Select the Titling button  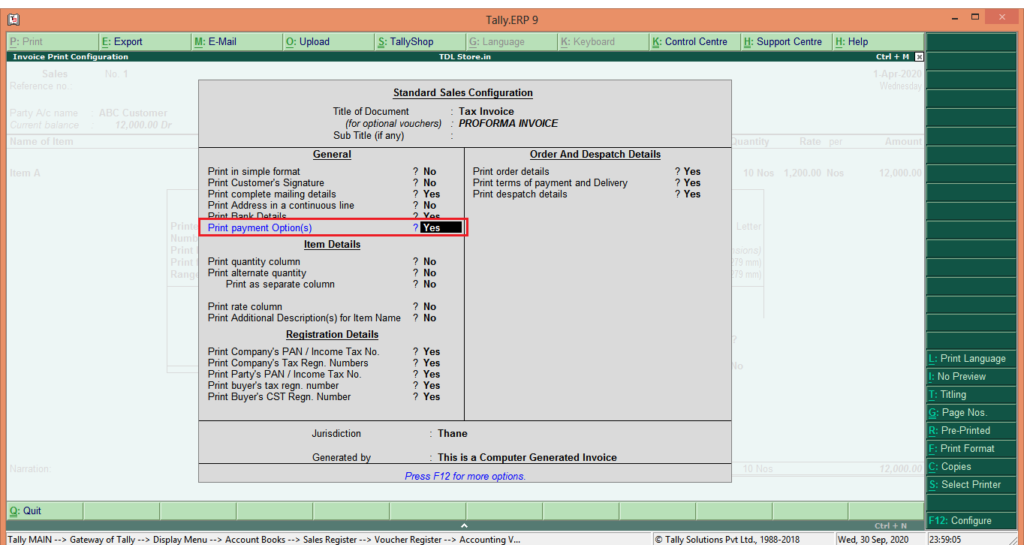click(972, 395)
